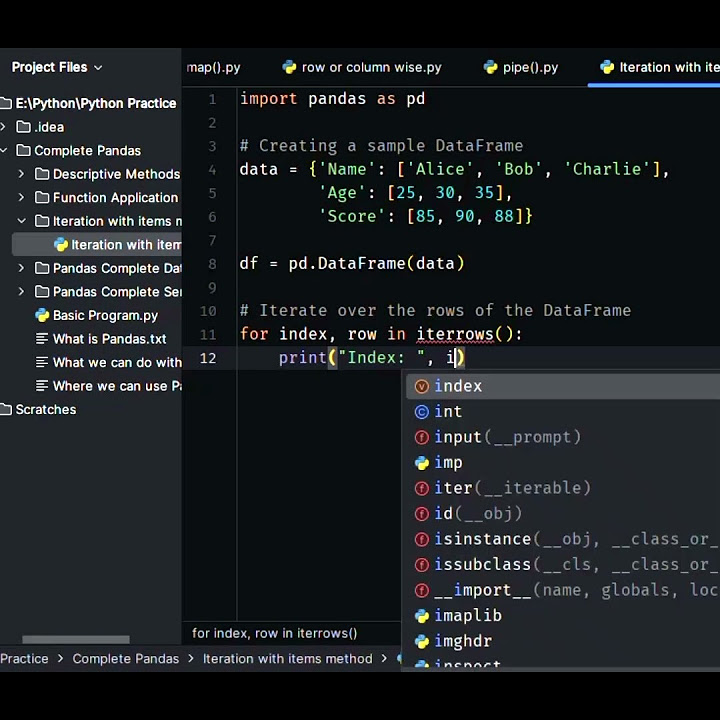Choose the imp module suggestion
Viewport: 720px width, 720px height.
(563, 463)
